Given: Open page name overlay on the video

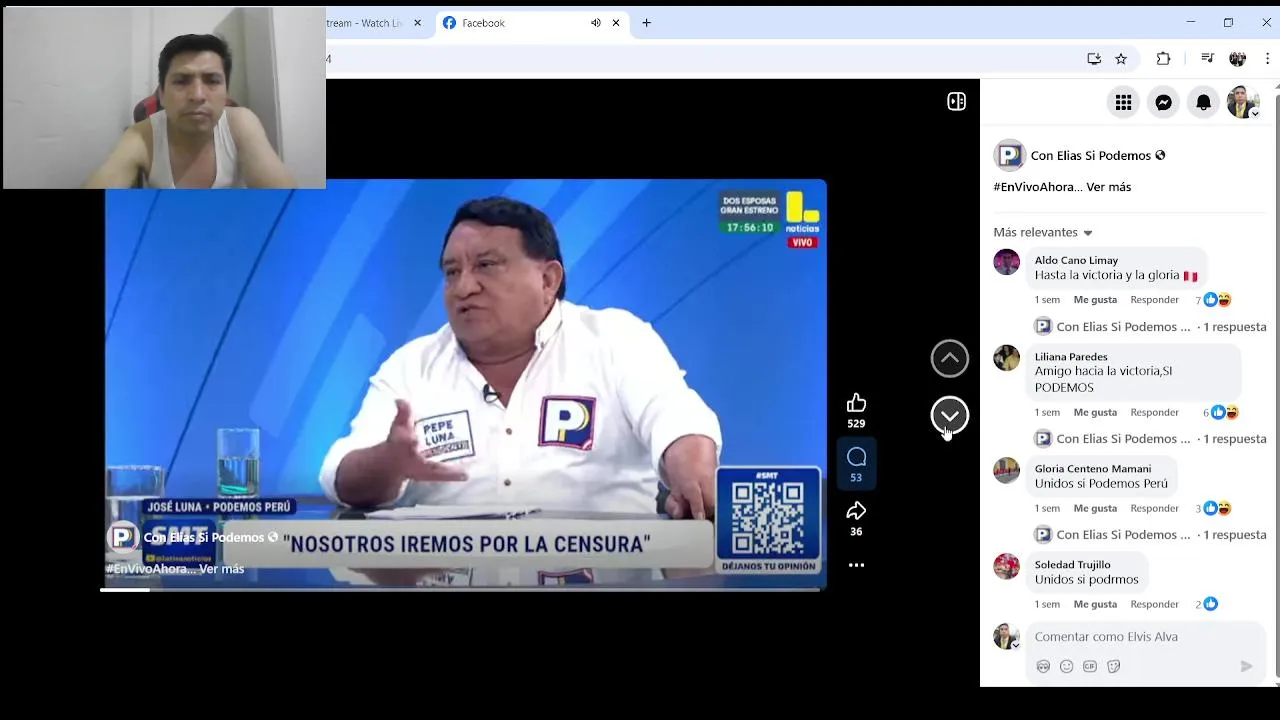Looking at the screenshot, I should coord(204,538).
